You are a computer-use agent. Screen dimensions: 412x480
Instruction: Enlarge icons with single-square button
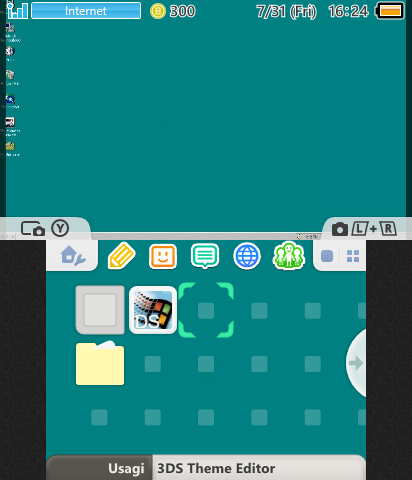pyautogui.click(x=327, y=256)
